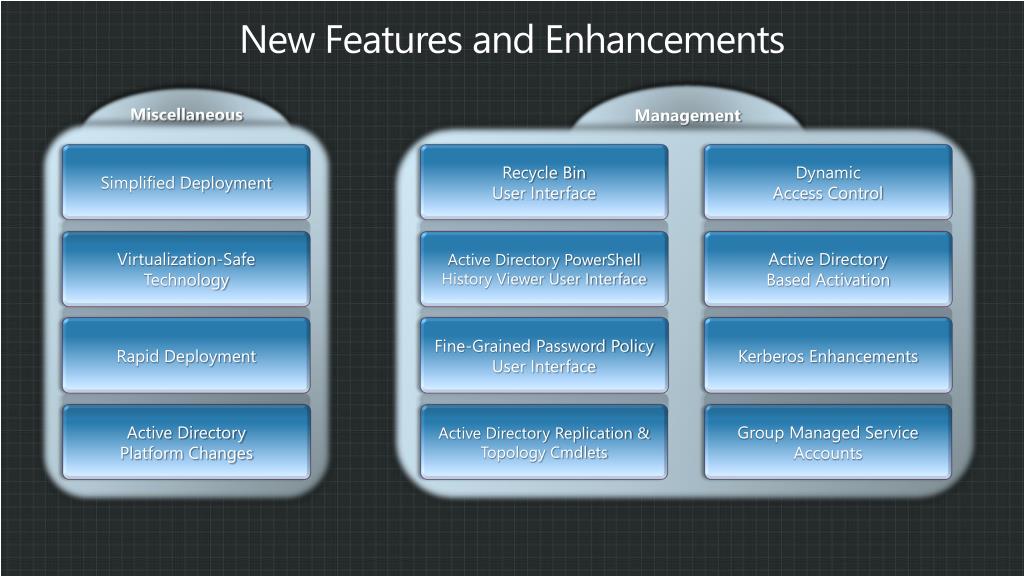Click Active Directory Replication & Topology Cmdlets

[544, 442]
